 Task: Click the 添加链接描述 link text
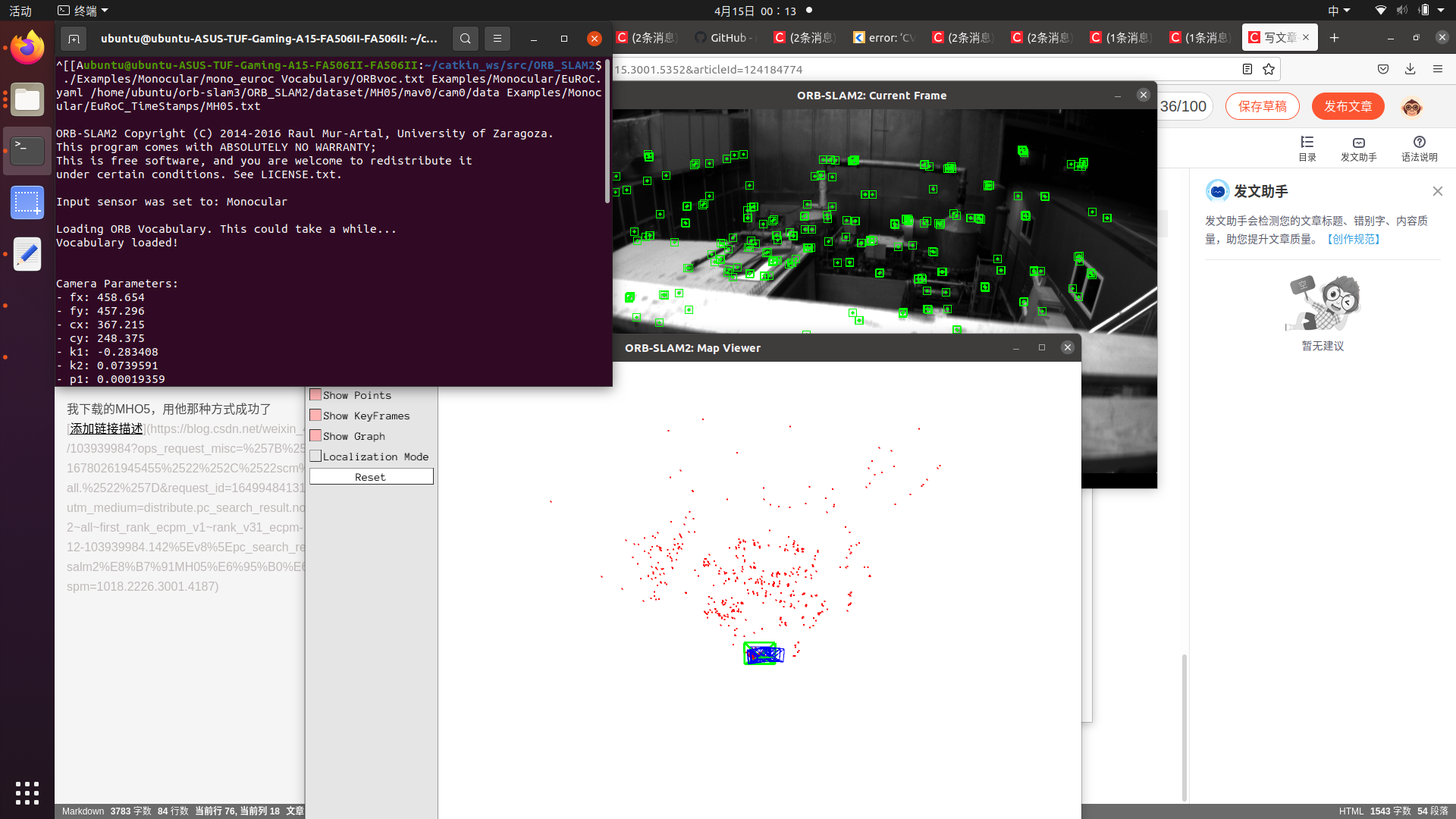click(x=106, y=428)
